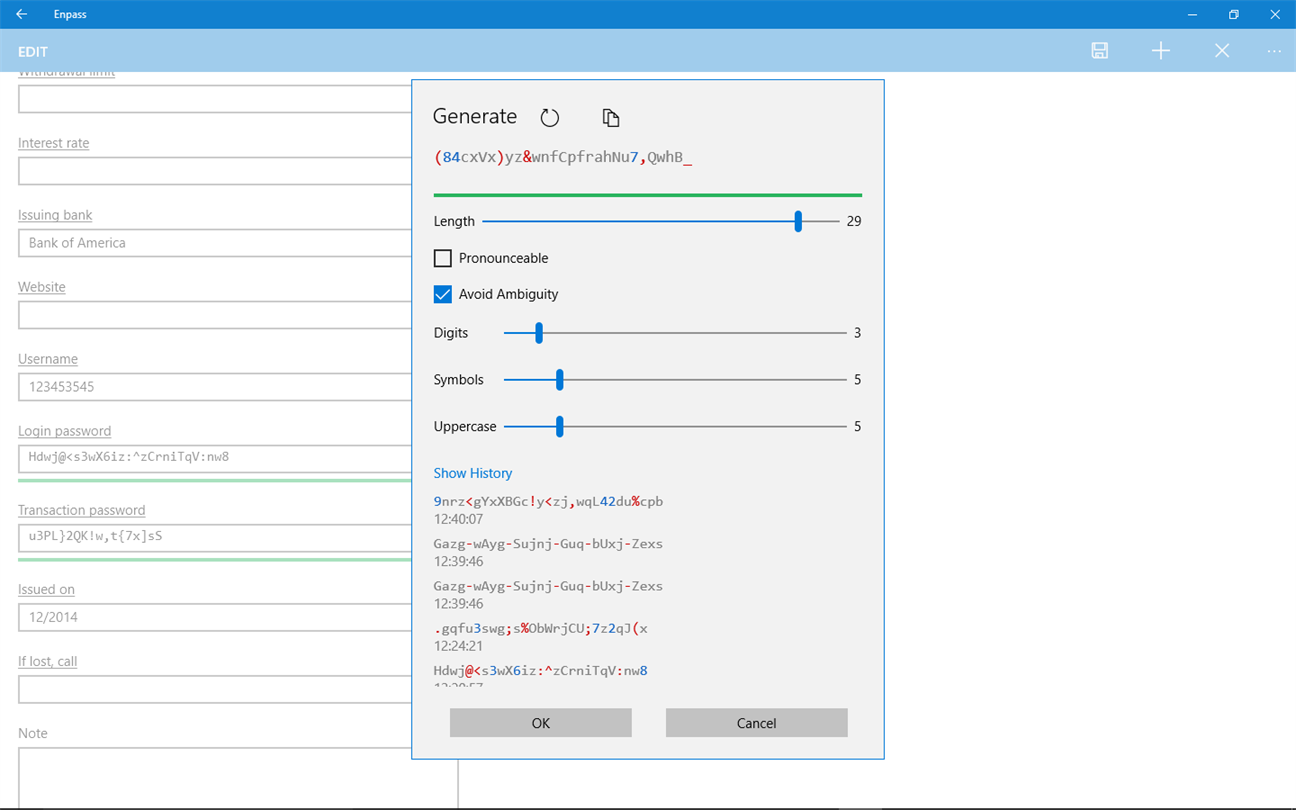Close the Enpass window
The width and height of the screenshot is (1296, 810).
(1275, 14)
